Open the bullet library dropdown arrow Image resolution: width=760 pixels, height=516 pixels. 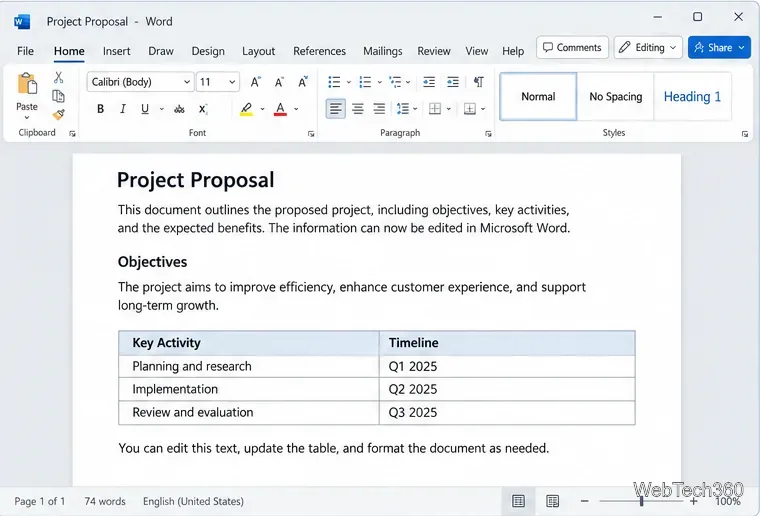pos(348,82)
